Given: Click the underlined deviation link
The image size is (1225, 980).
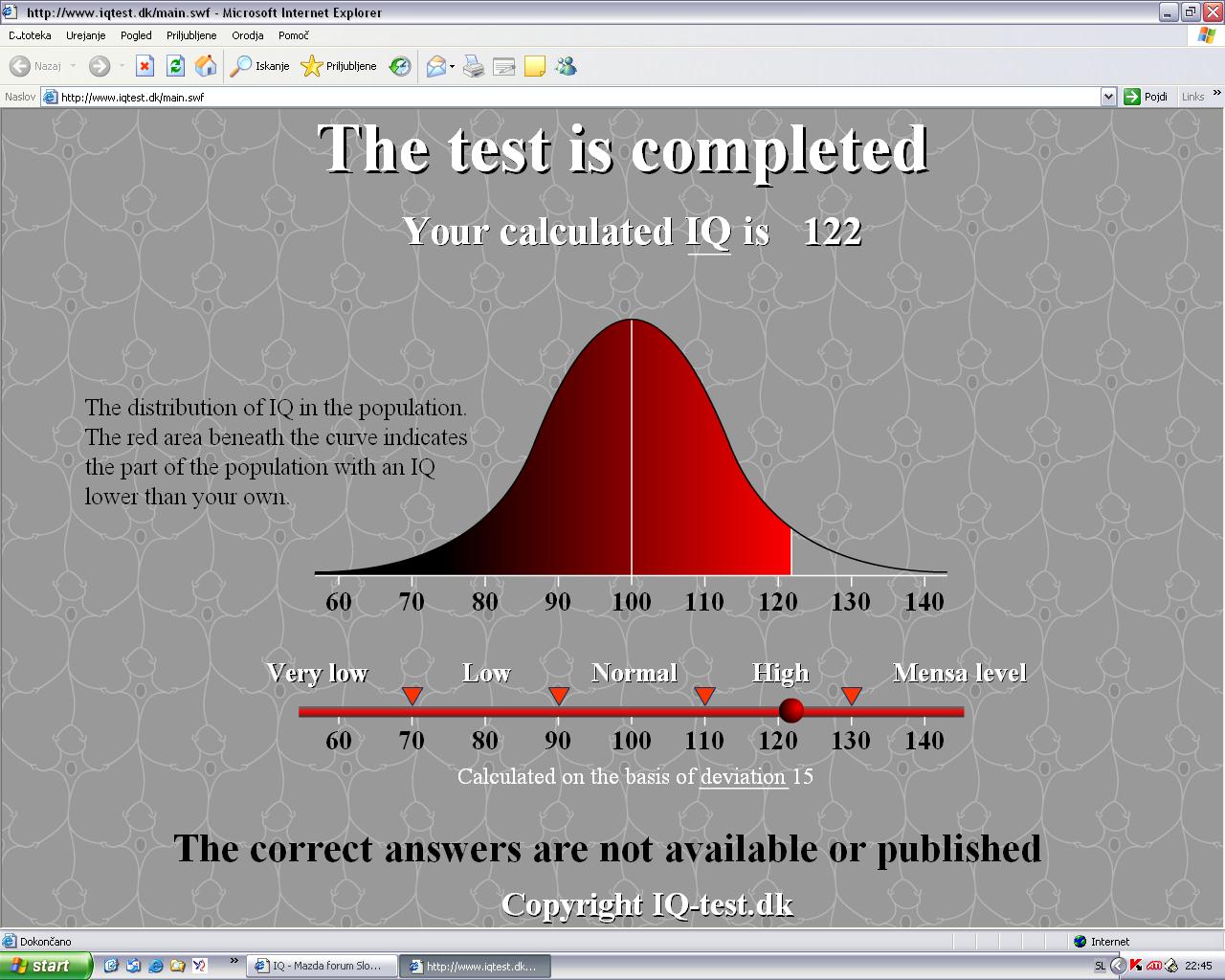Looking at the screenshot, I should coord(743,776).
